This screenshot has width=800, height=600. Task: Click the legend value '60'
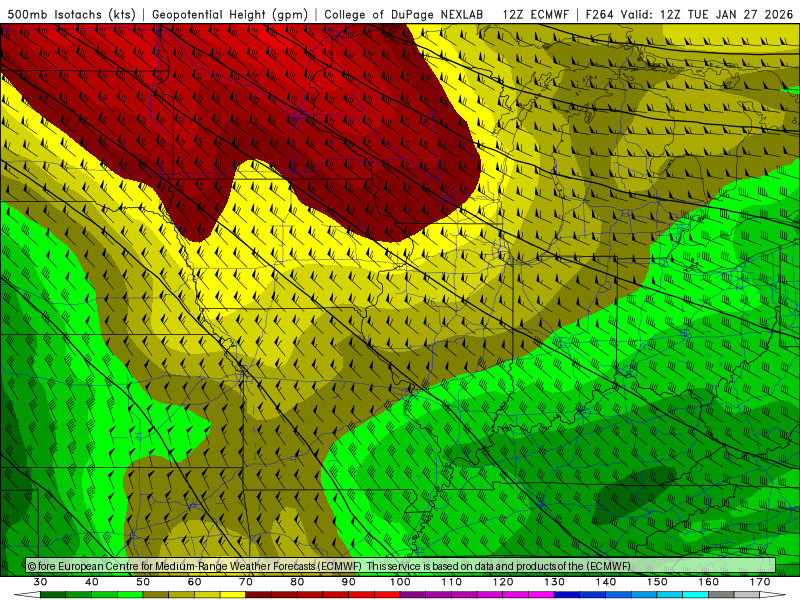click(x=194, y=582)
